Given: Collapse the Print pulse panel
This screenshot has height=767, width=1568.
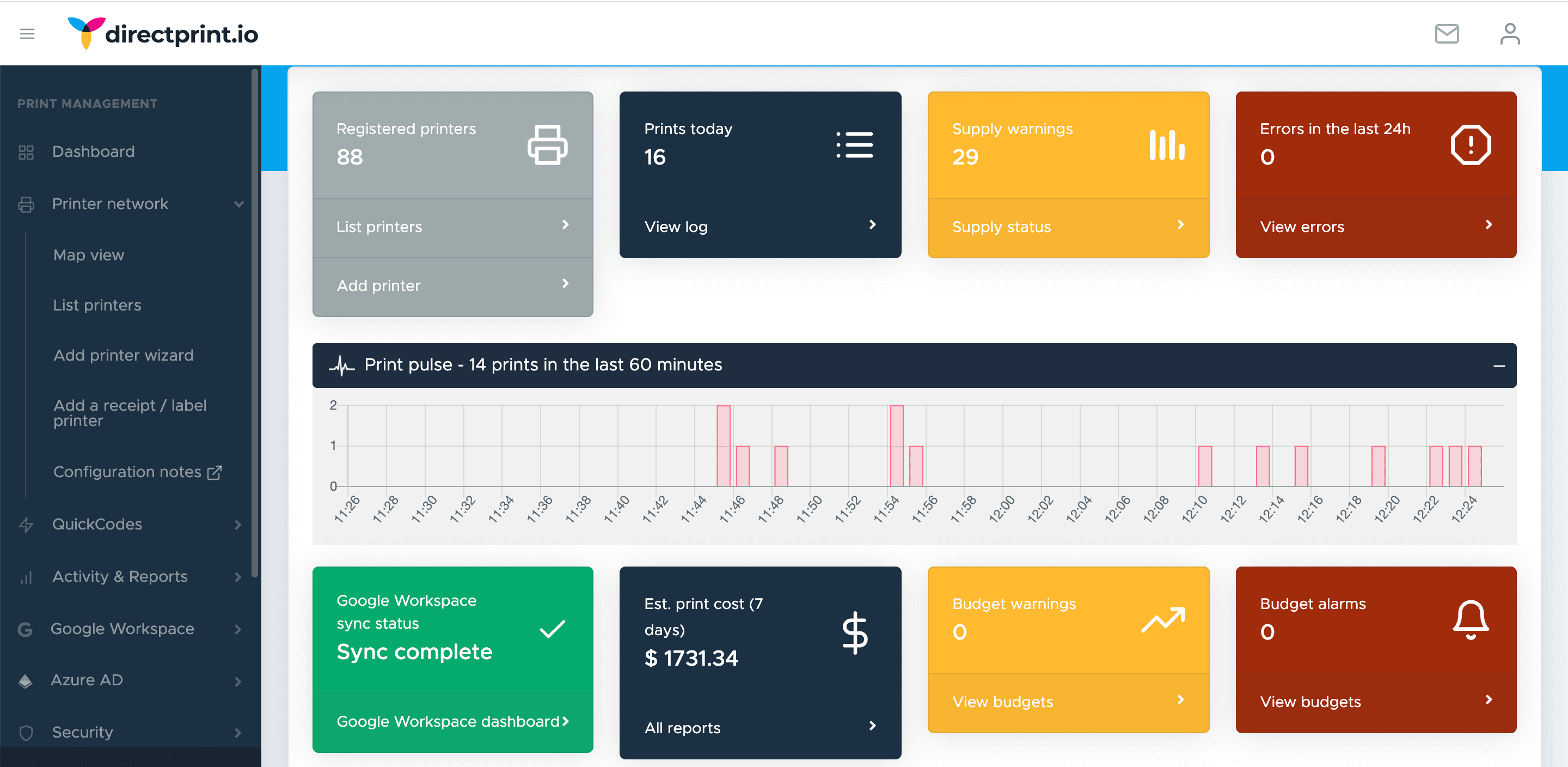Looking at the screenshot, I should click(1499, 366).
